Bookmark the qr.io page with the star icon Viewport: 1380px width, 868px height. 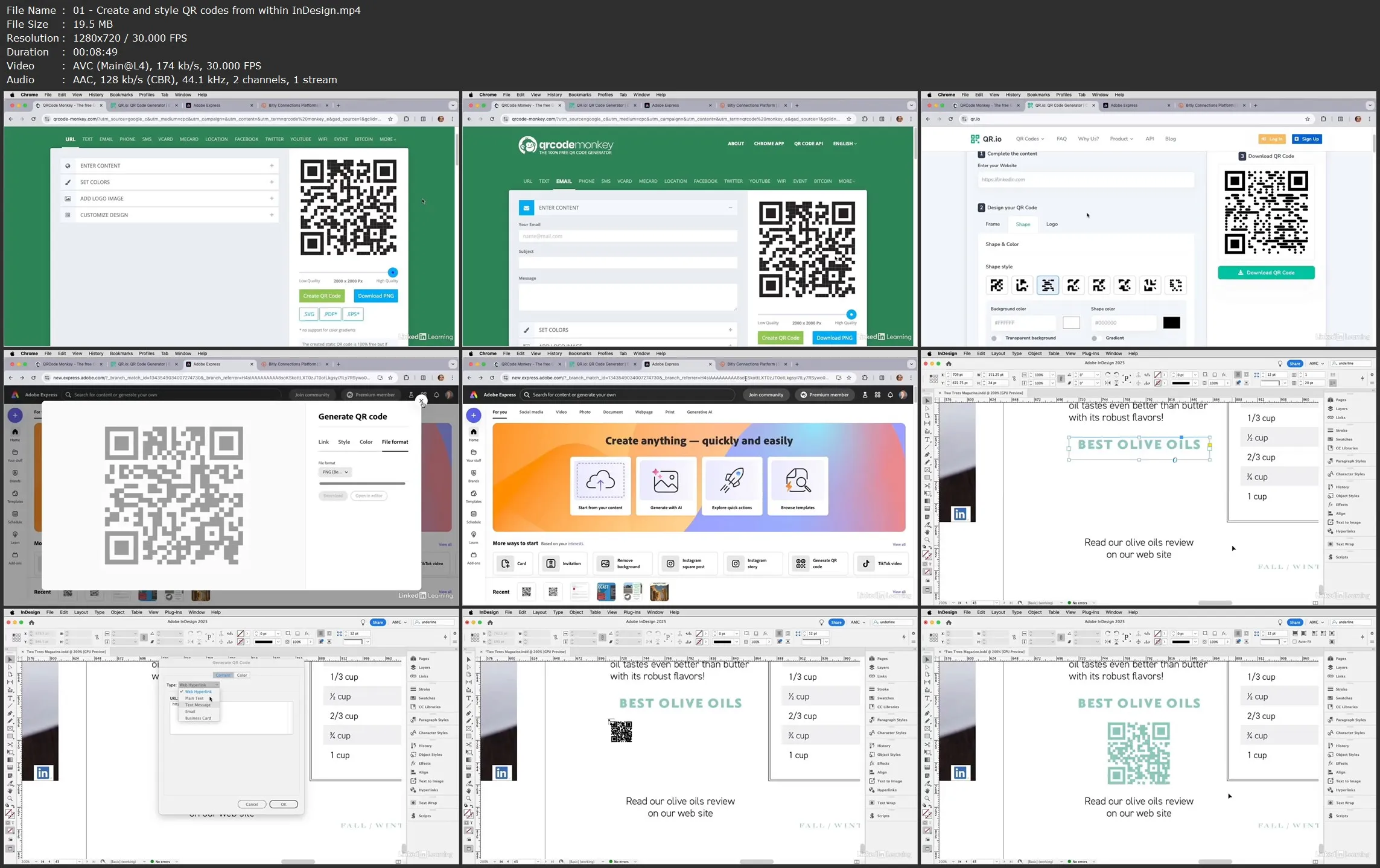pos(1308,119)
